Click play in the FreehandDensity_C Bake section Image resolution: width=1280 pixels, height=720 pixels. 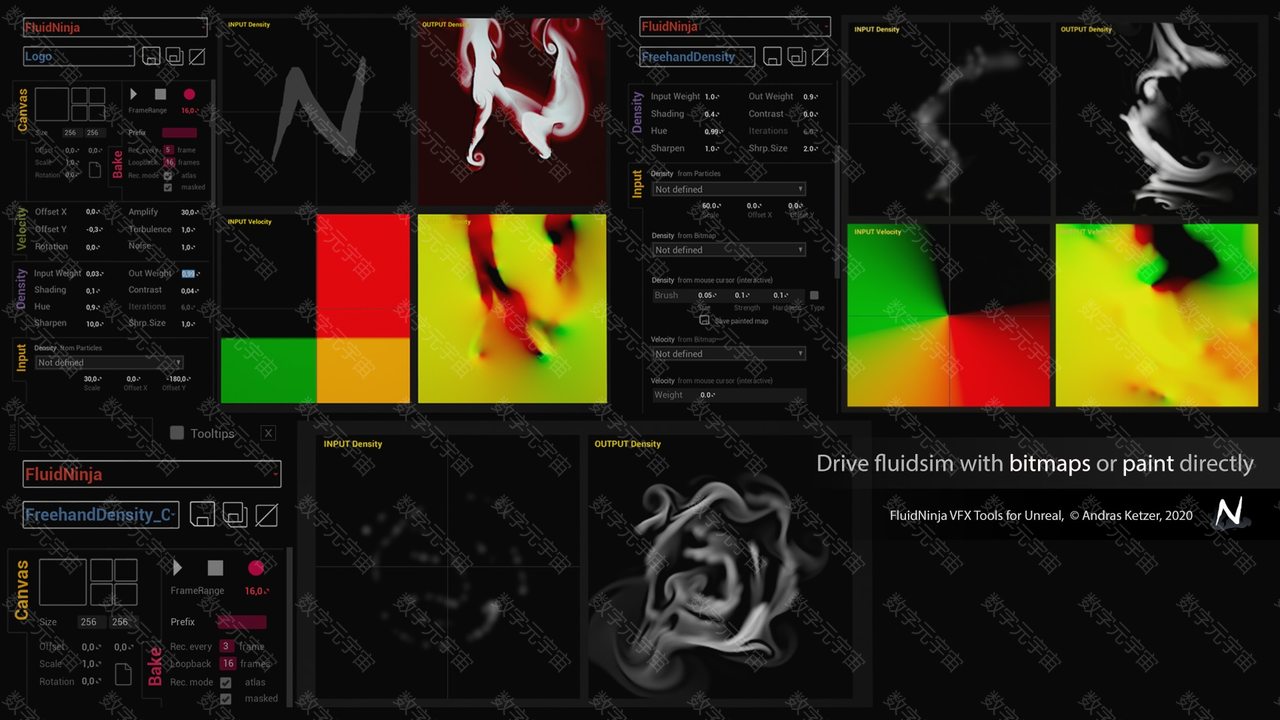[178, 568]
